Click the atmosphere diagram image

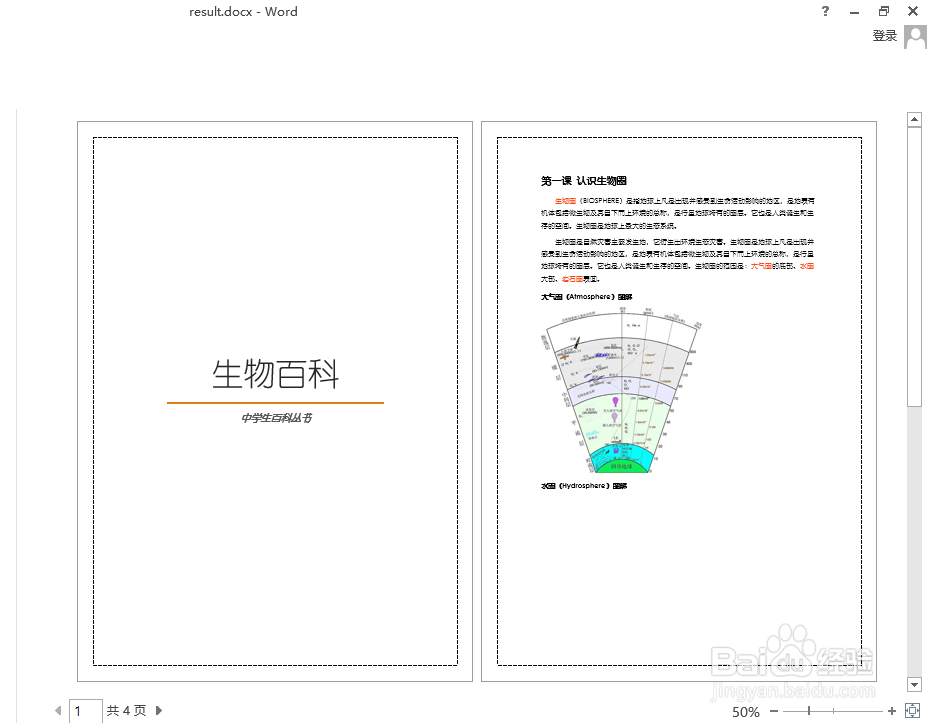point(621,390)
